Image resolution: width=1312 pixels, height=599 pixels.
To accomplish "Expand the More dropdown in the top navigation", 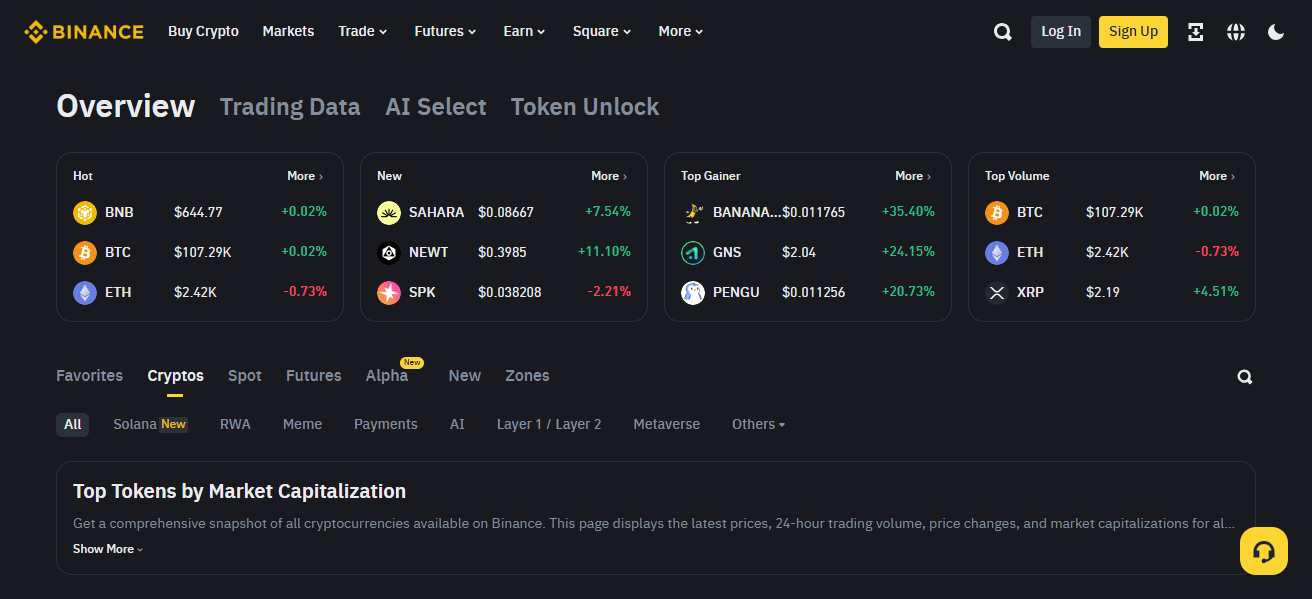I will (x=681, y=32).
